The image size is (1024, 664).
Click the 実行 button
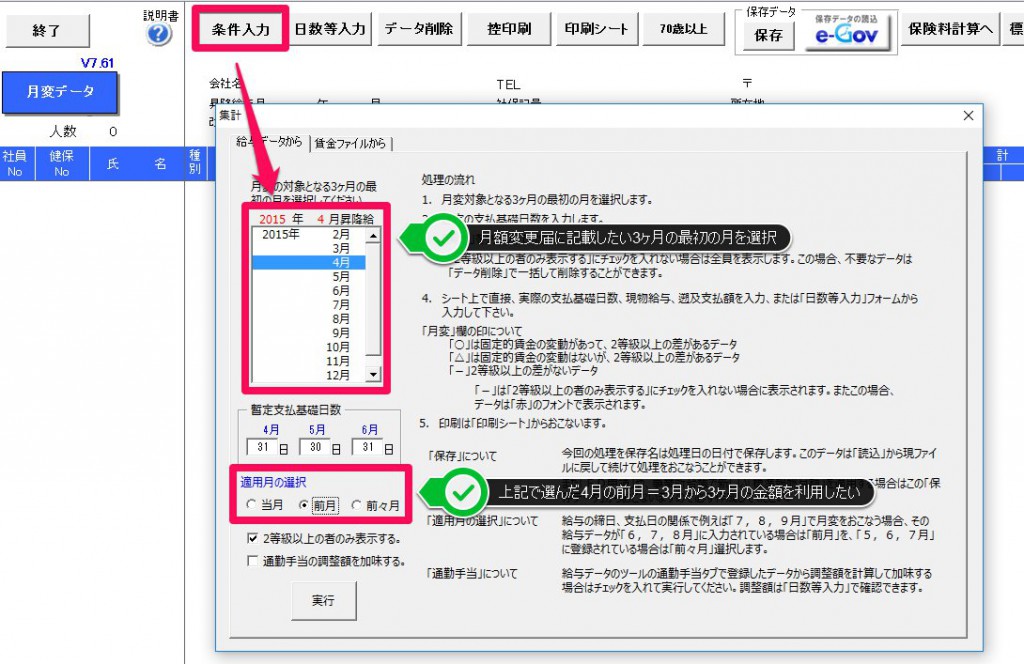coord(323,601)
